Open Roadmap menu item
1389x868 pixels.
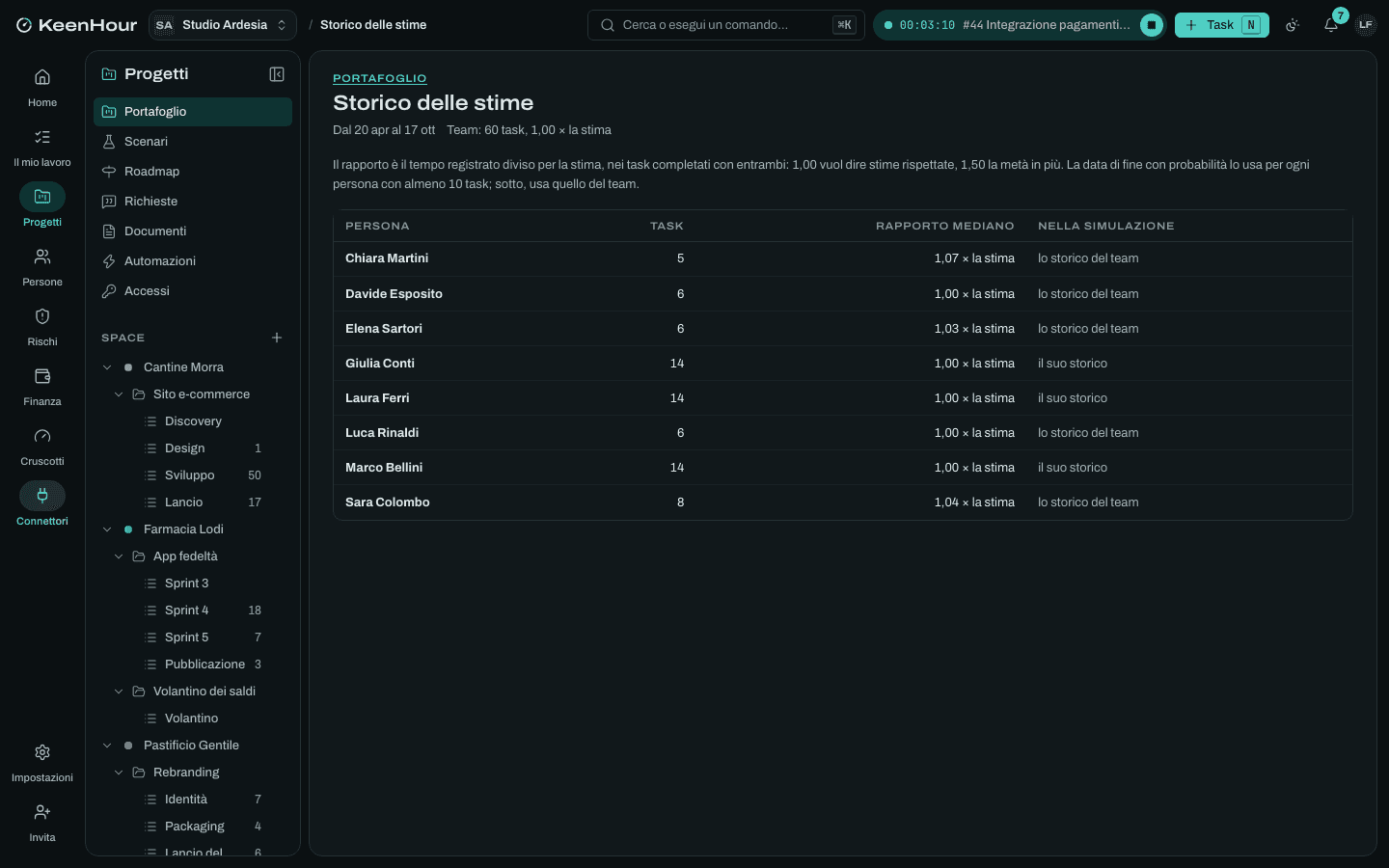[193, 172]
